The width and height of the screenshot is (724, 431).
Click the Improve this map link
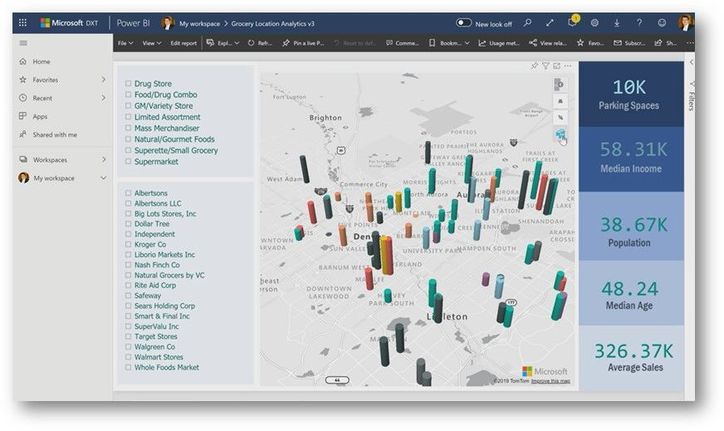tap(550, 381)
